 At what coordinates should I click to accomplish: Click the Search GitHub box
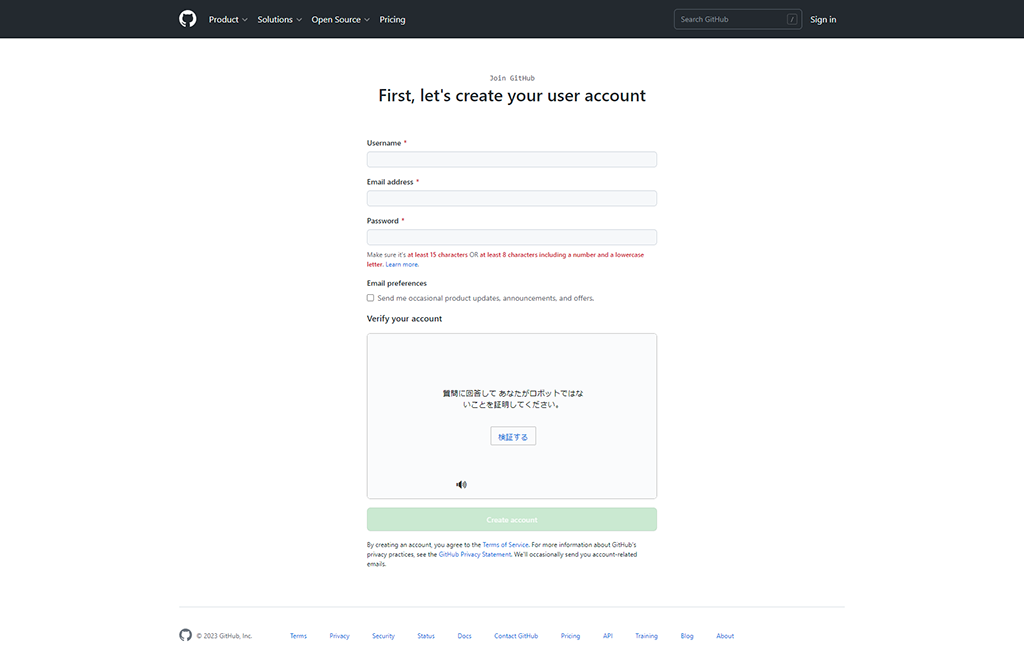(730, 19)
